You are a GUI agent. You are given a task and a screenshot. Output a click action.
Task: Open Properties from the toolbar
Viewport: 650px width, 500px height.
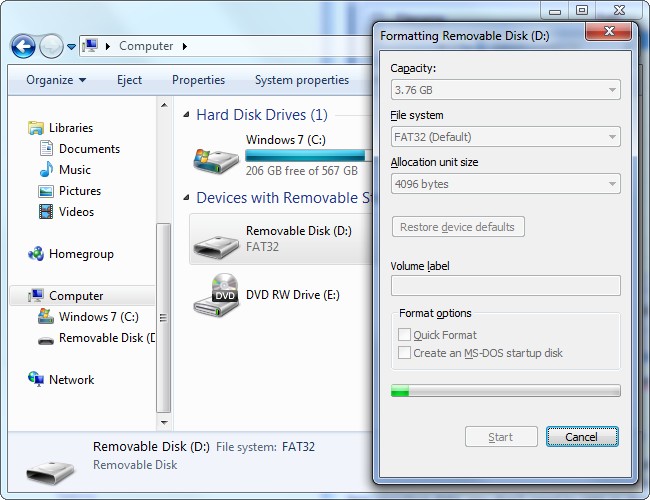pos(198,80)
